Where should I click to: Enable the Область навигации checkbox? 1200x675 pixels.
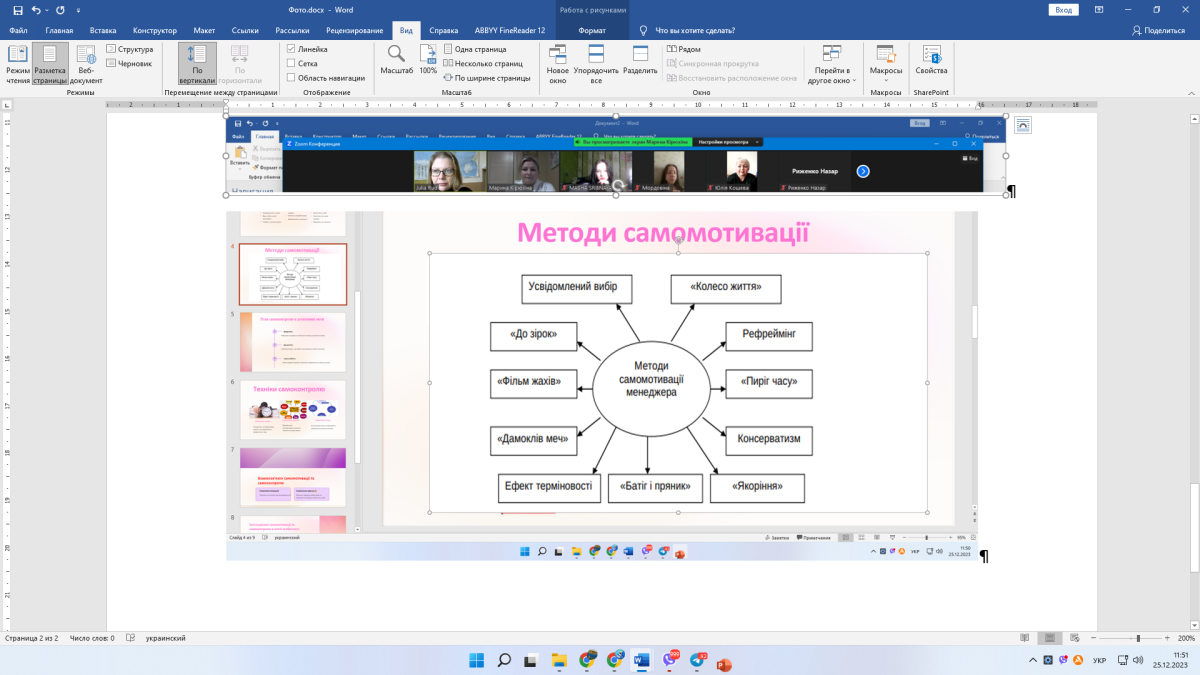(x=291, y=77)
